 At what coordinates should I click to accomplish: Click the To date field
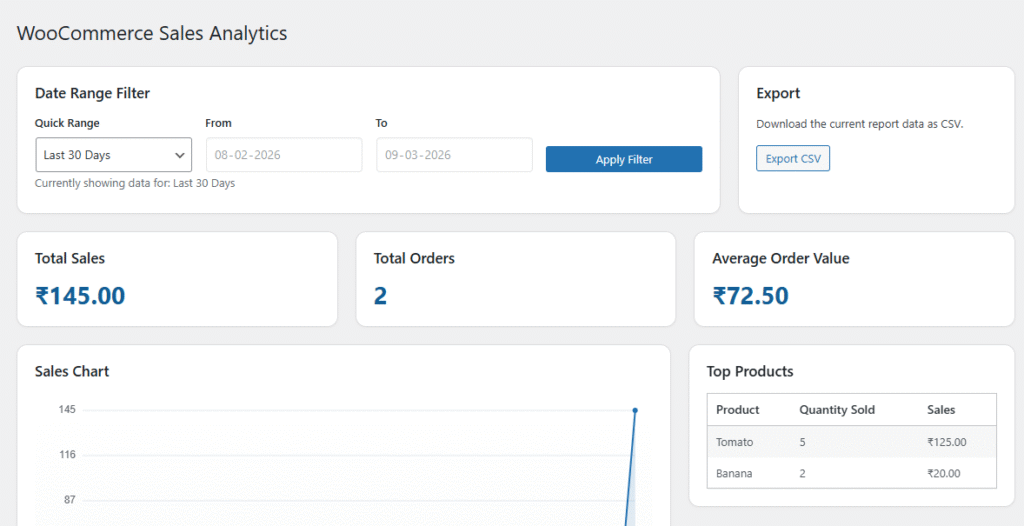(454, 155)
